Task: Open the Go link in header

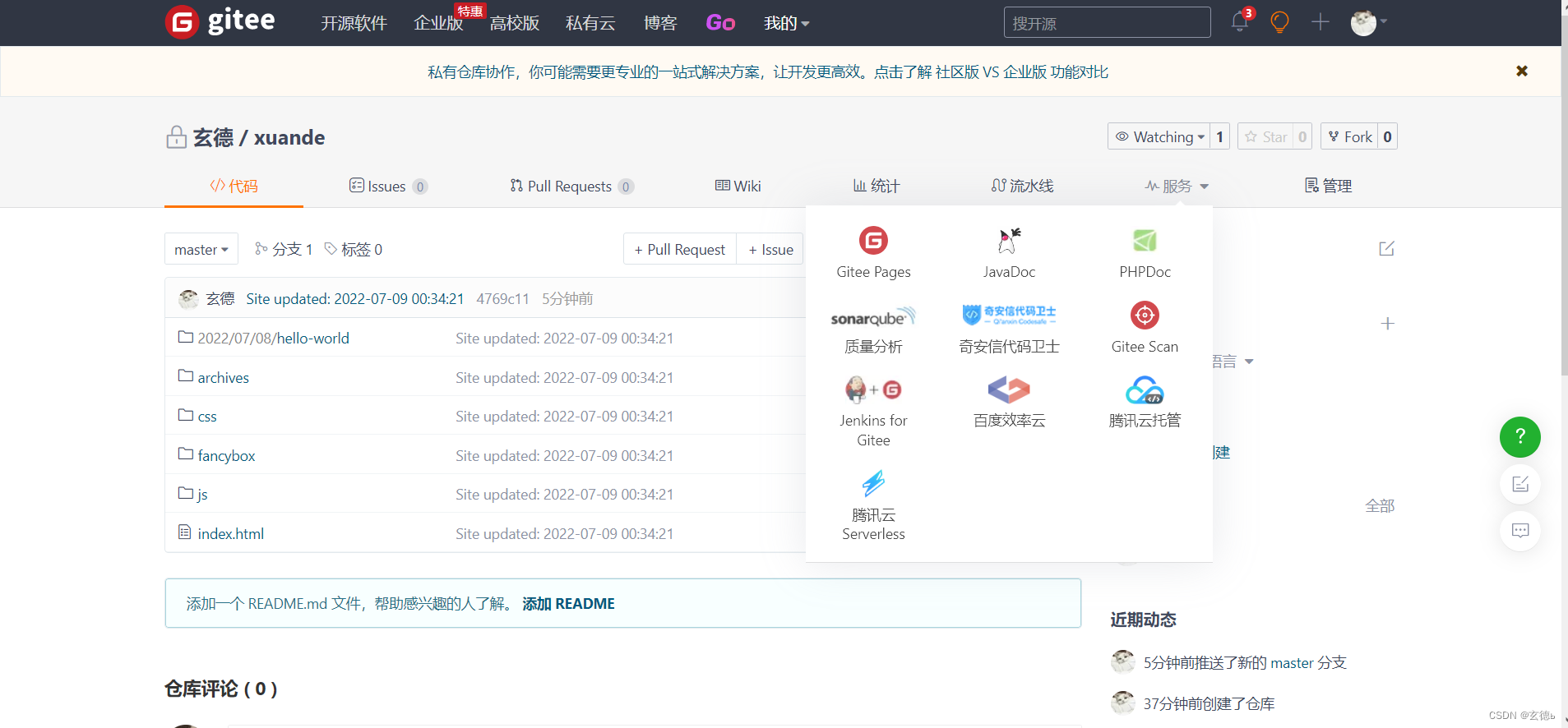Action: (x=720, y=23)
